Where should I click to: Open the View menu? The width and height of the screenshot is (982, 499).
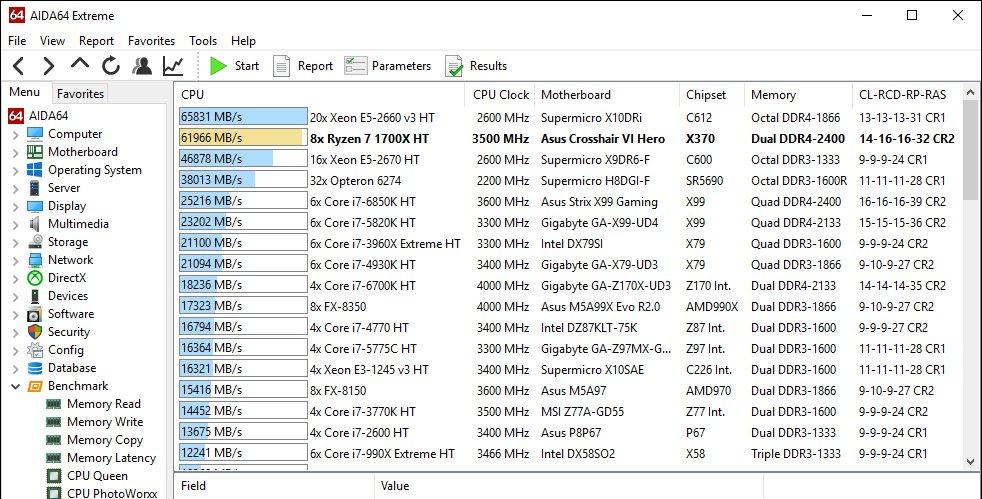click(x=52, y=41)
